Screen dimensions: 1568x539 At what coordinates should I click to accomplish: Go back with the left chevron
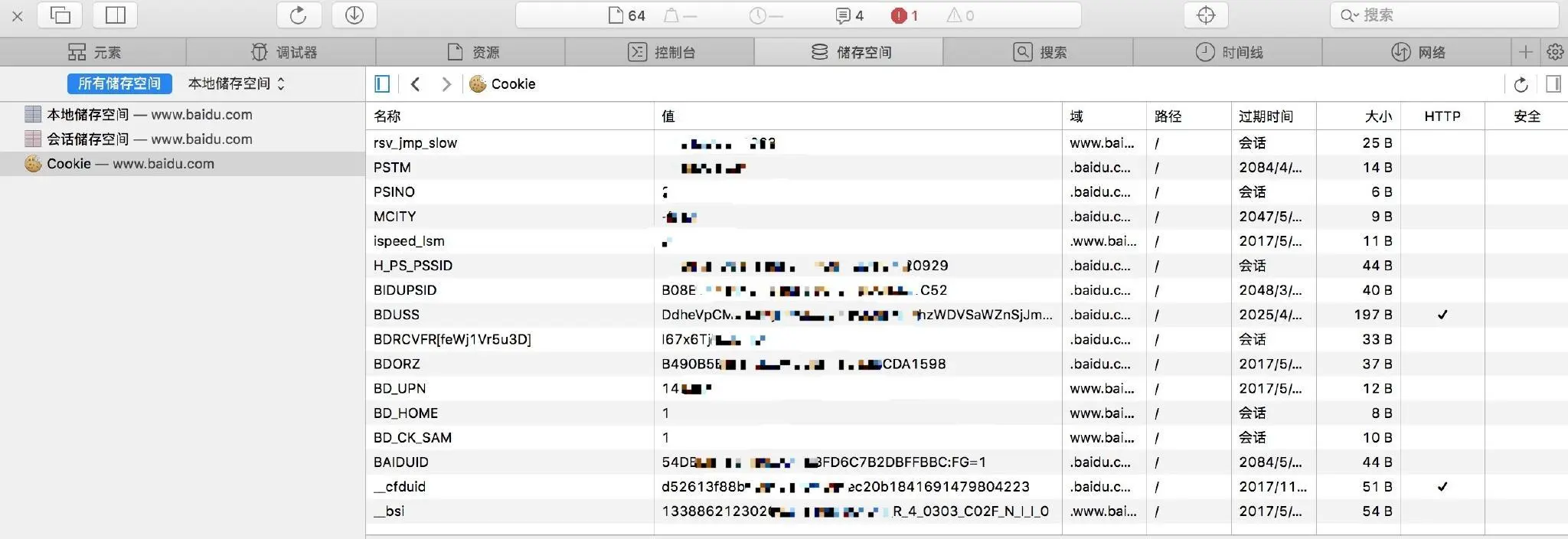click(x=415, y=83)
